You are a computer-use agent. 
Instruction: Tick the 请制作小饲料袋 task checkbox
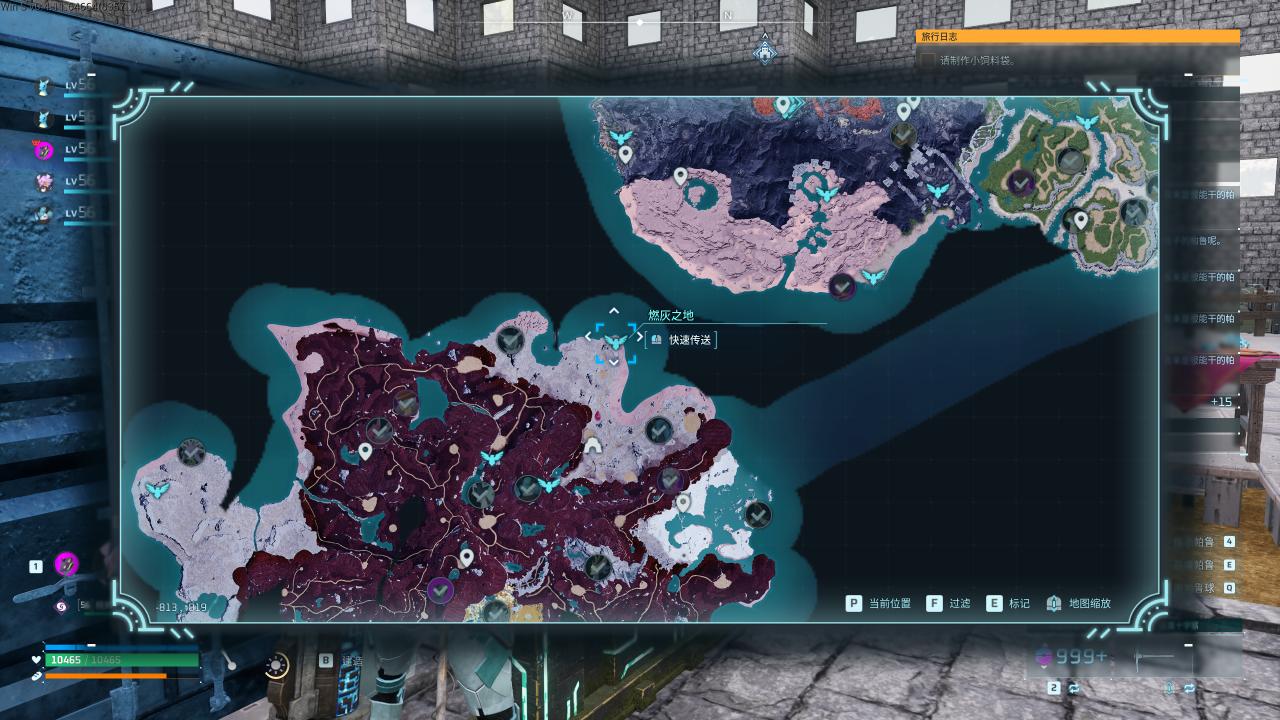tap(928, 60)
